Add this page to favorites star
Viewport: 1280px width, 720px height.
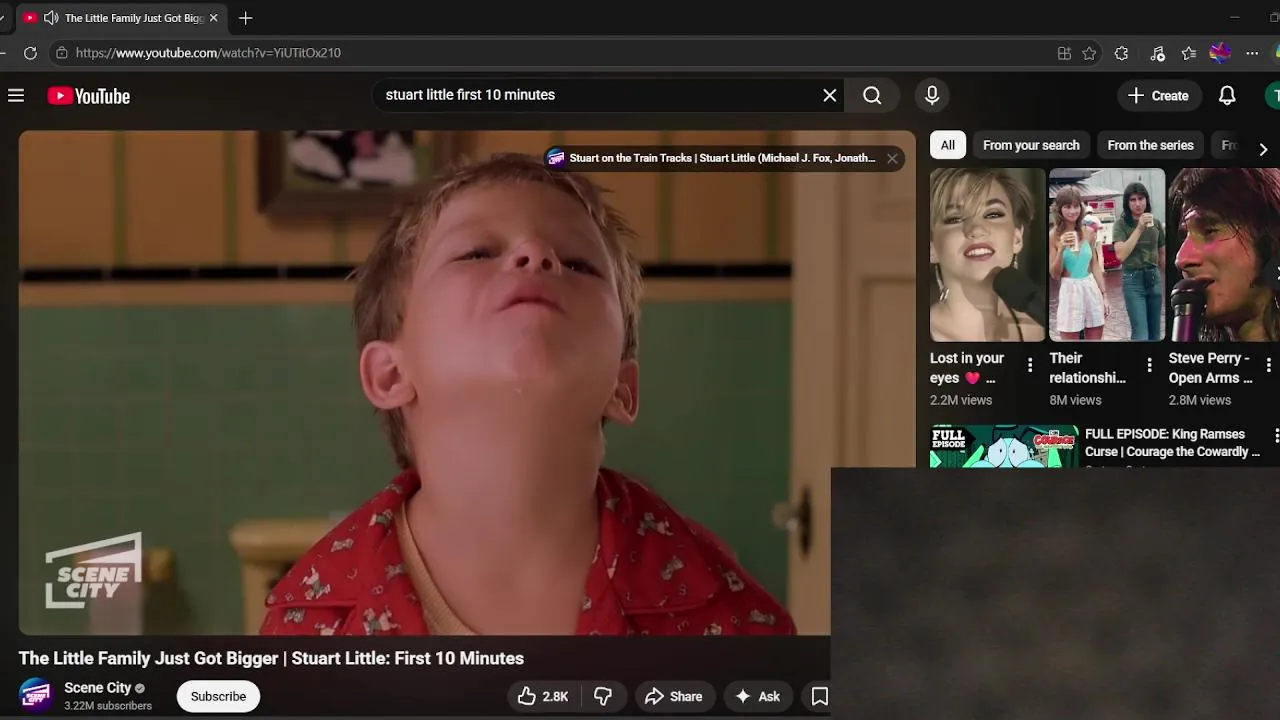(1089, 53)
